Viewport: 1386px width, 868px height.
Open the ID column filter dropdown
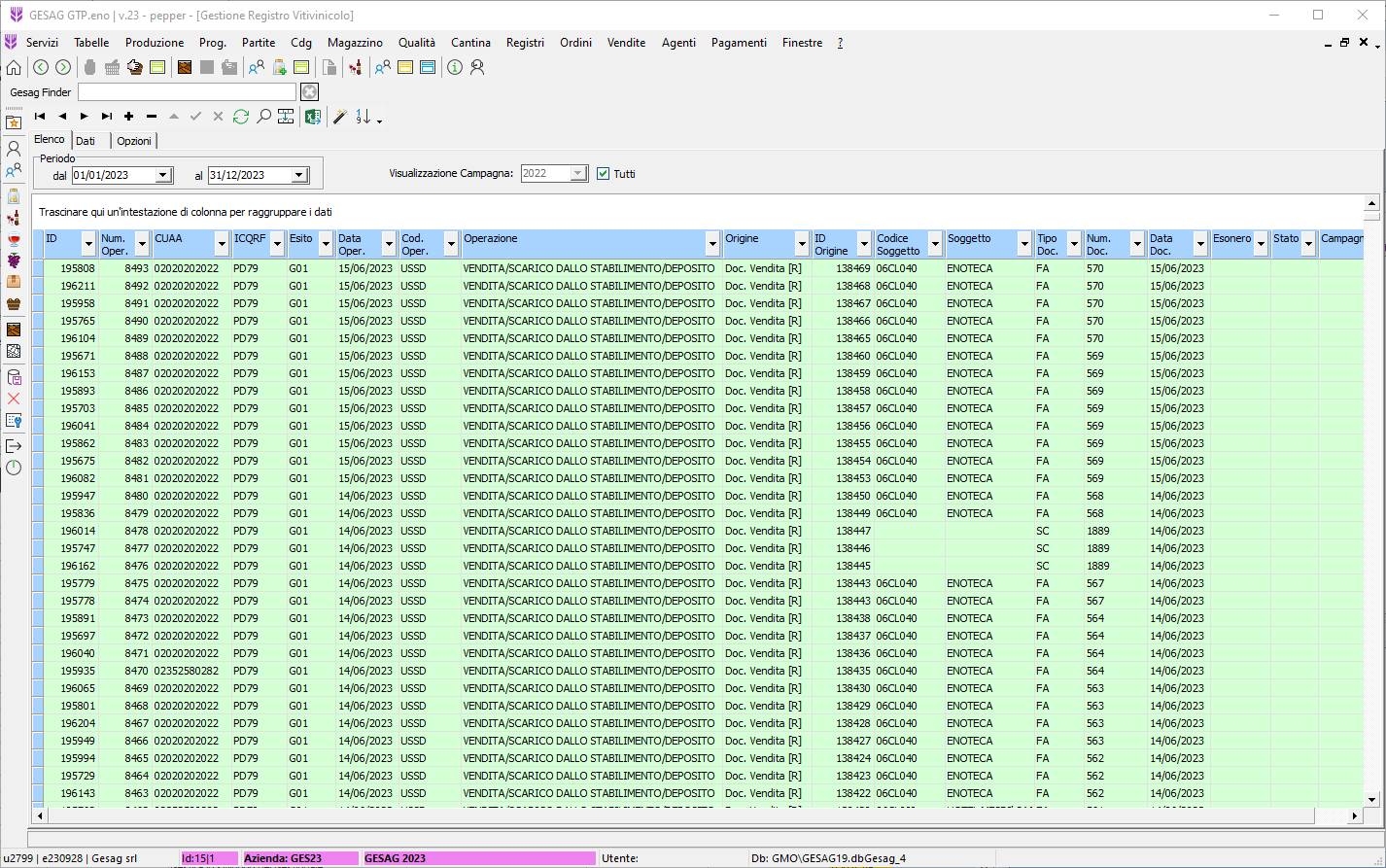click(89, 244)
